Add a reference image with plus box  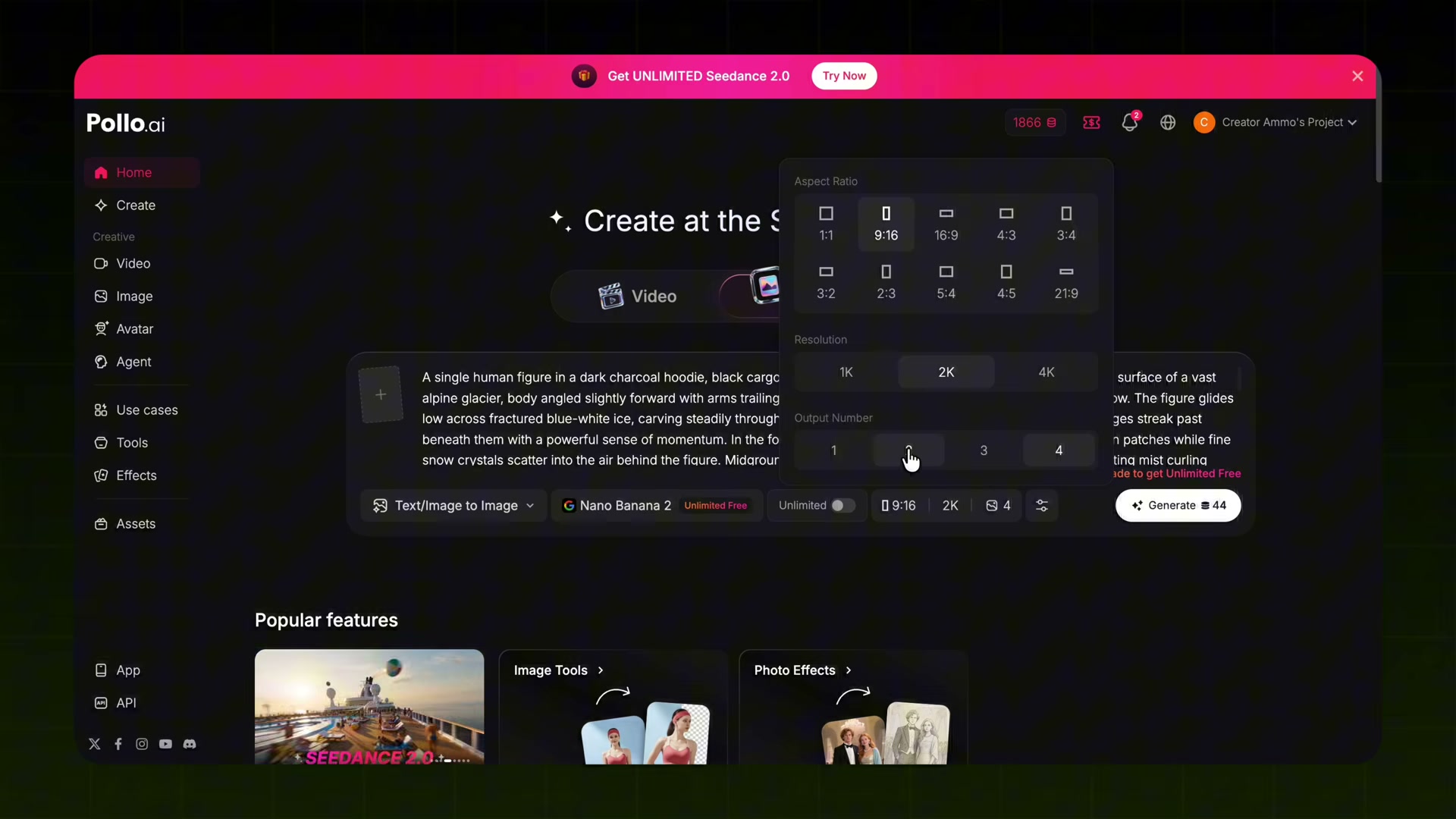click(x=381, y=394)
